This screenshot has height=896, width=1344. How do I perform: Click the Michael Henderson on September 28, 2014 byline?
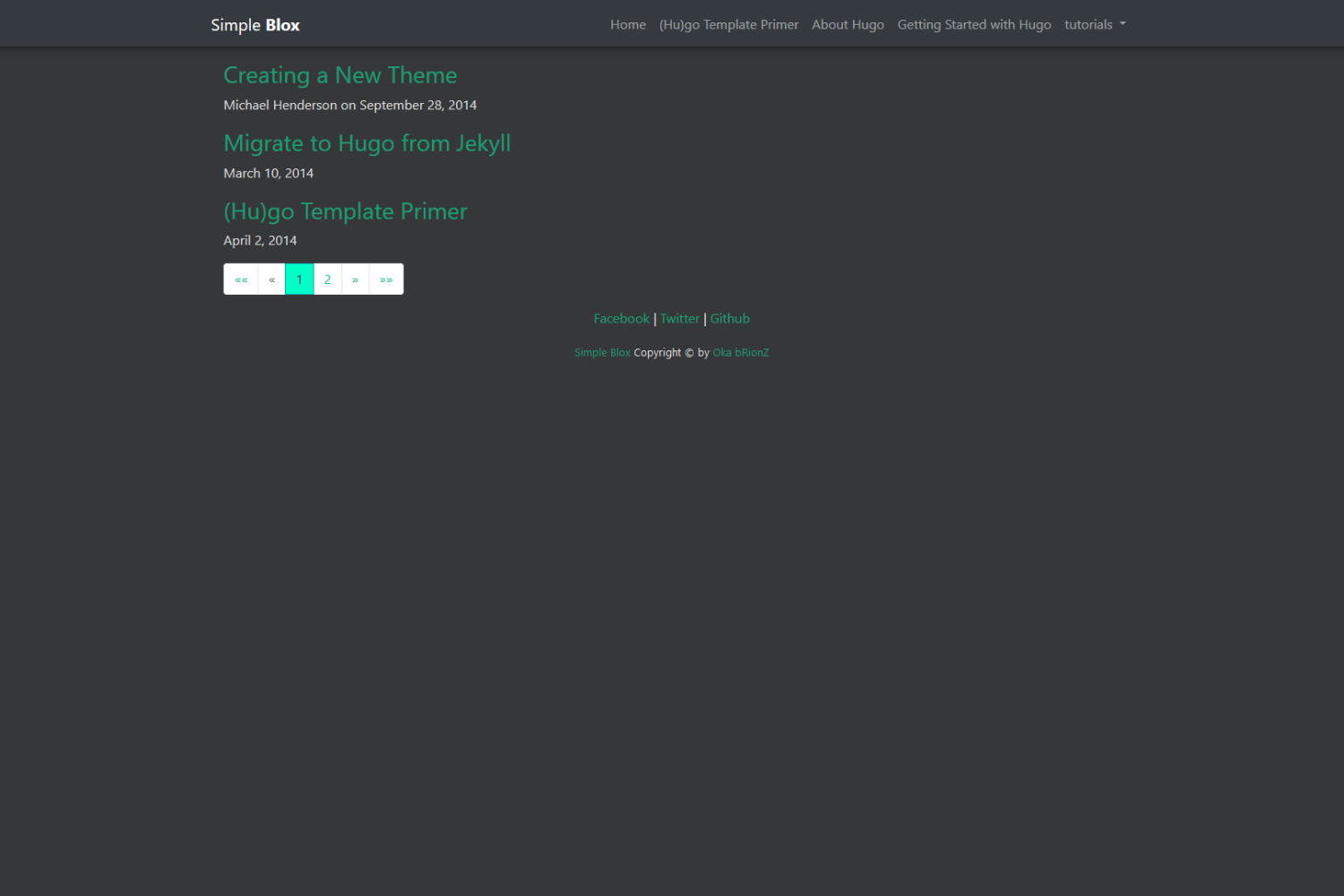[350, 106]
